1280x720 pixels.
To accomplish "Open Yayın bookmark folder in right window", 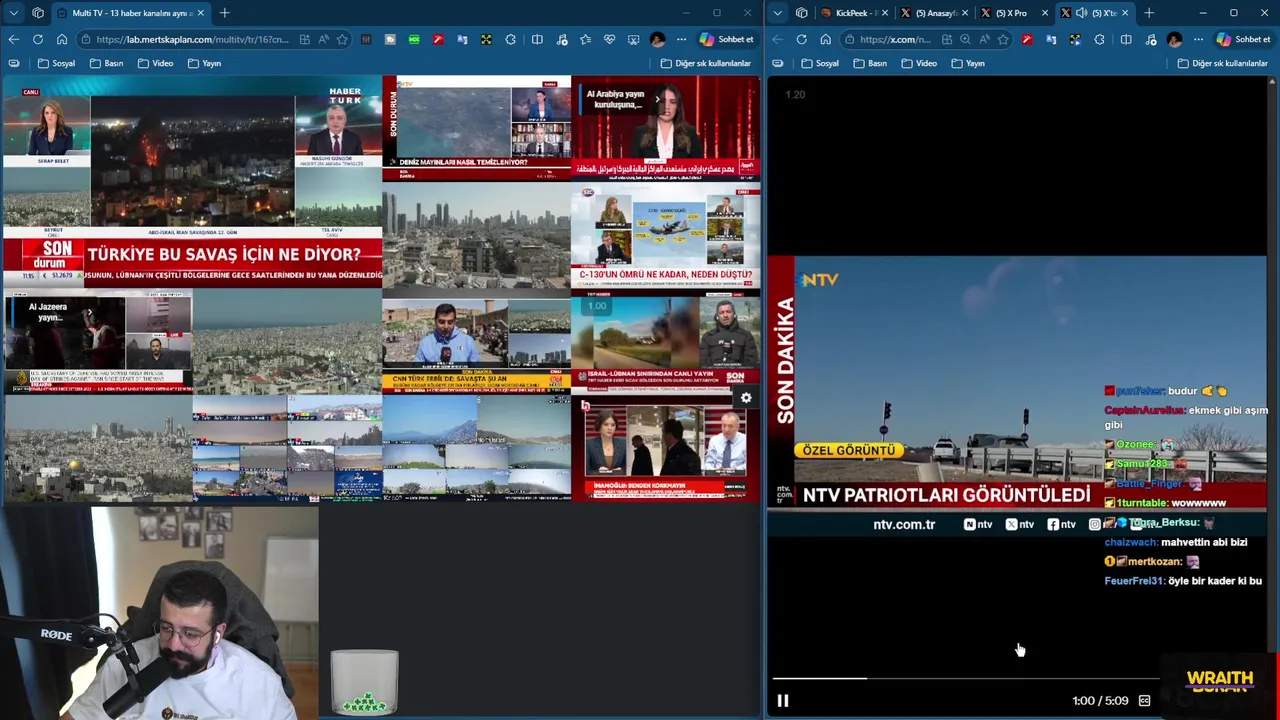I will [x=968, y=63].
